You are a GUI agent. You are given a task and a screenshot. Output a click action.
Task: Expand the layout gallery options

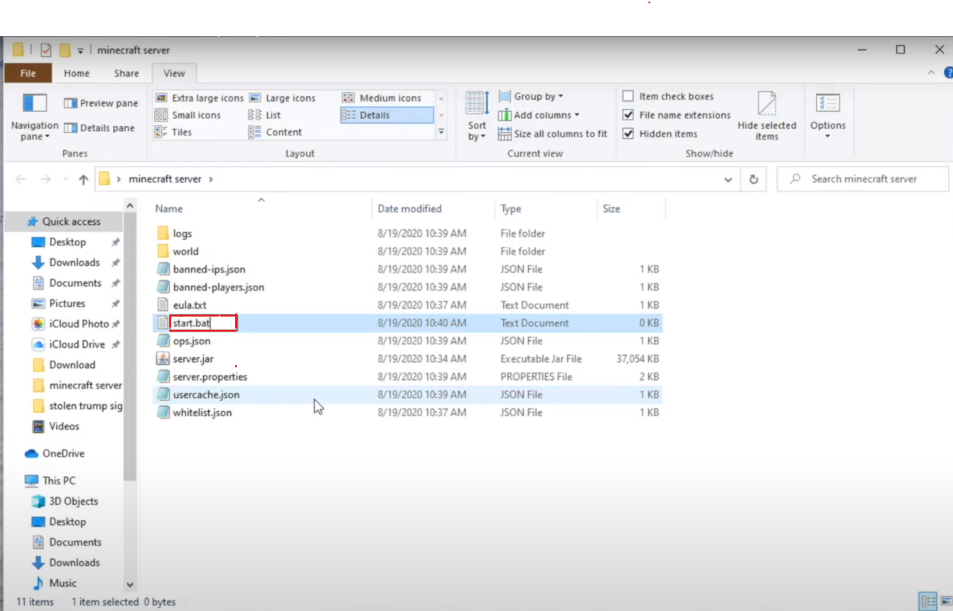(x=441, y=132)
